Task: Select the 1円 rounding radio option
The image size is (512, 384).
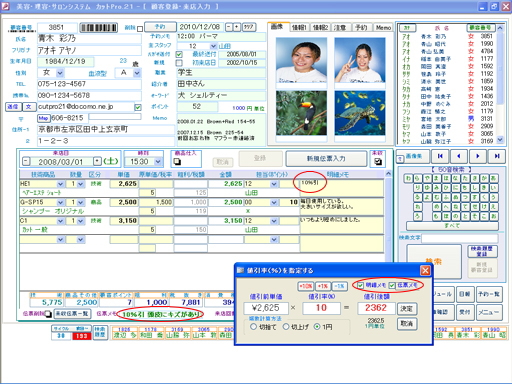Action: point(317,327)
